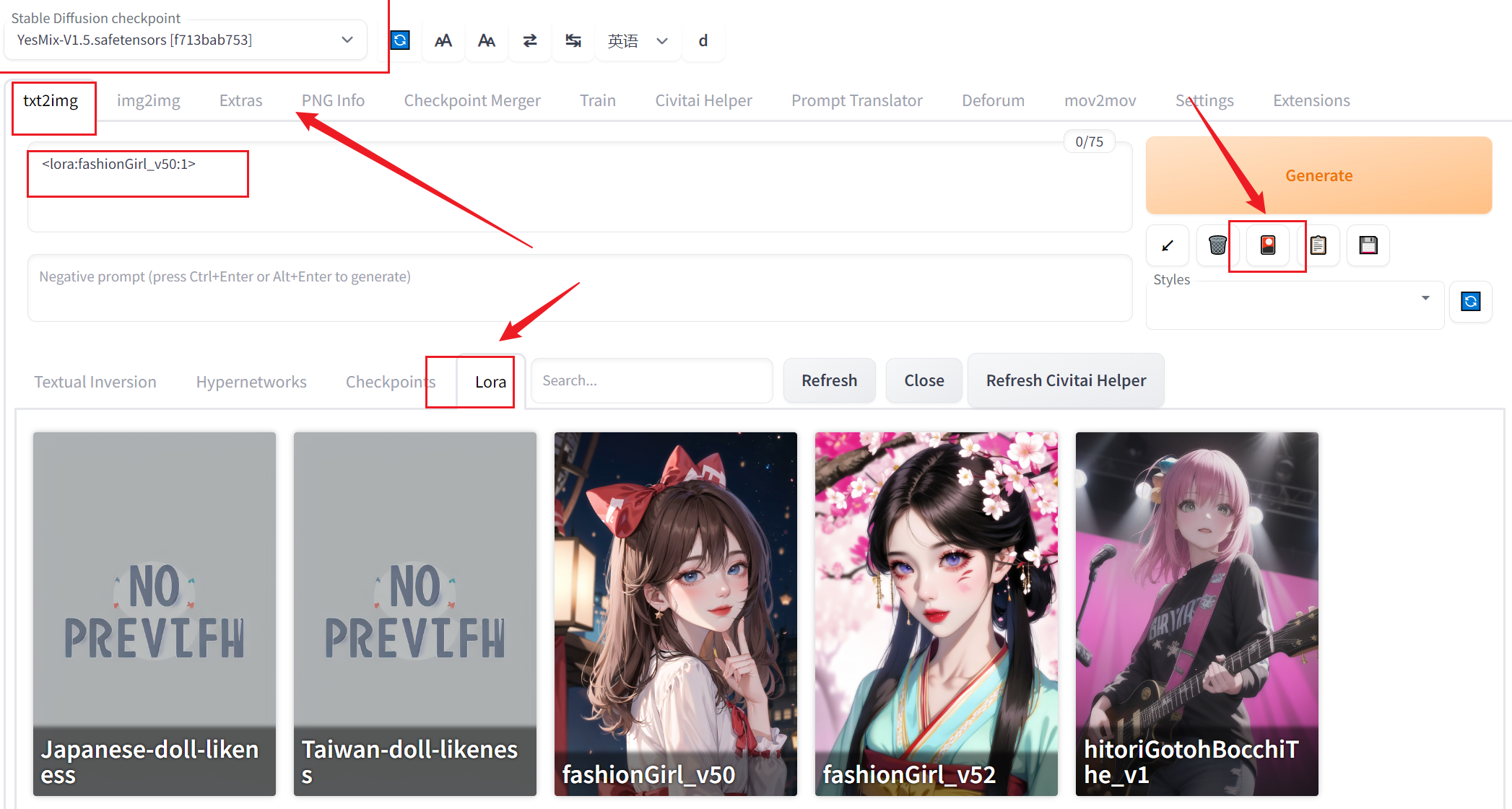Click the Generate button
The image size is (1512, 809).
click(1321, 174)
